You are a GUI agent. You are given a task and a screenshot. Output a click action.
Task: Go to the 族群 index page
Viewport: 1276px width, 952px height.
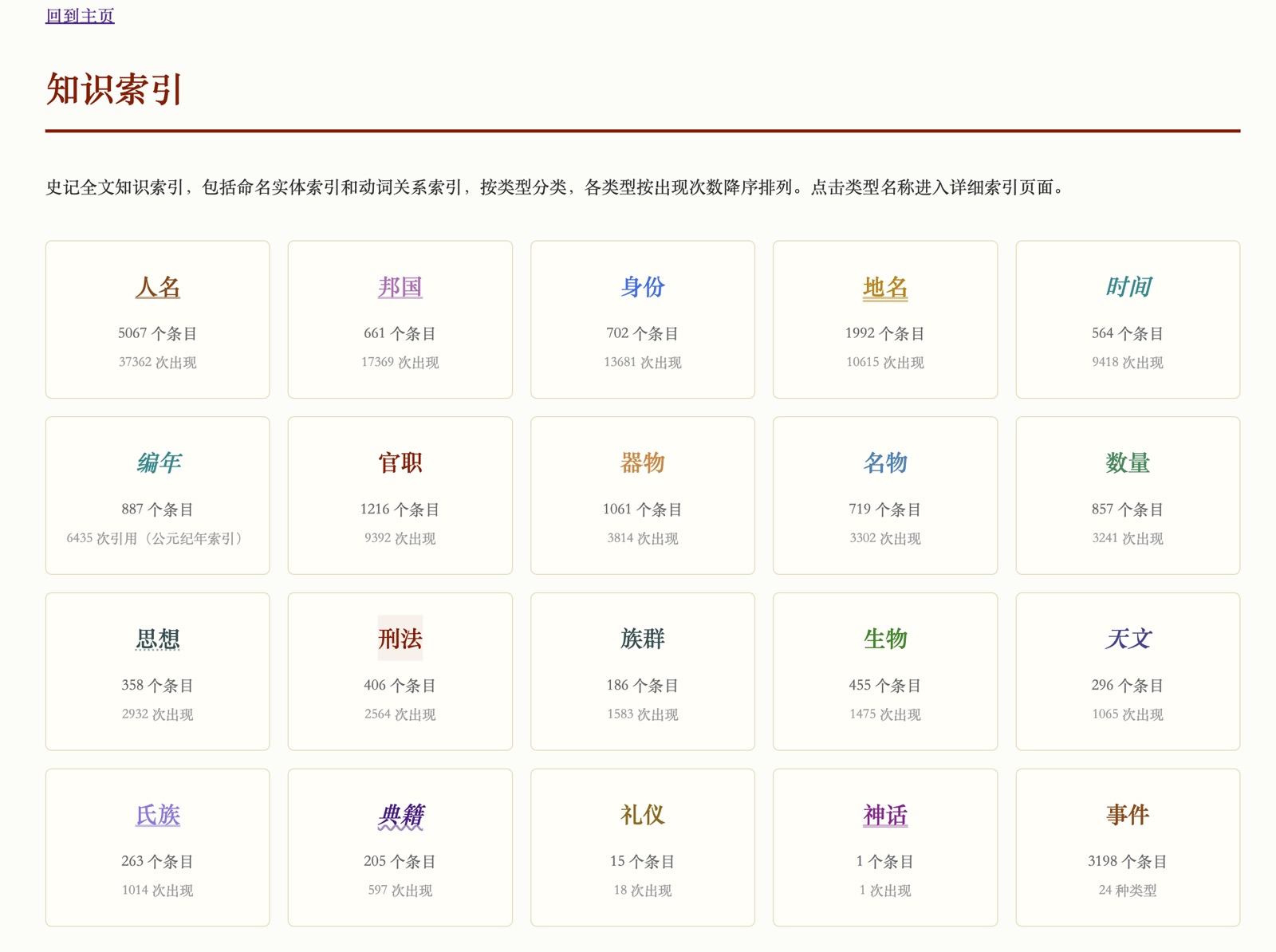[x=643, y=639]
